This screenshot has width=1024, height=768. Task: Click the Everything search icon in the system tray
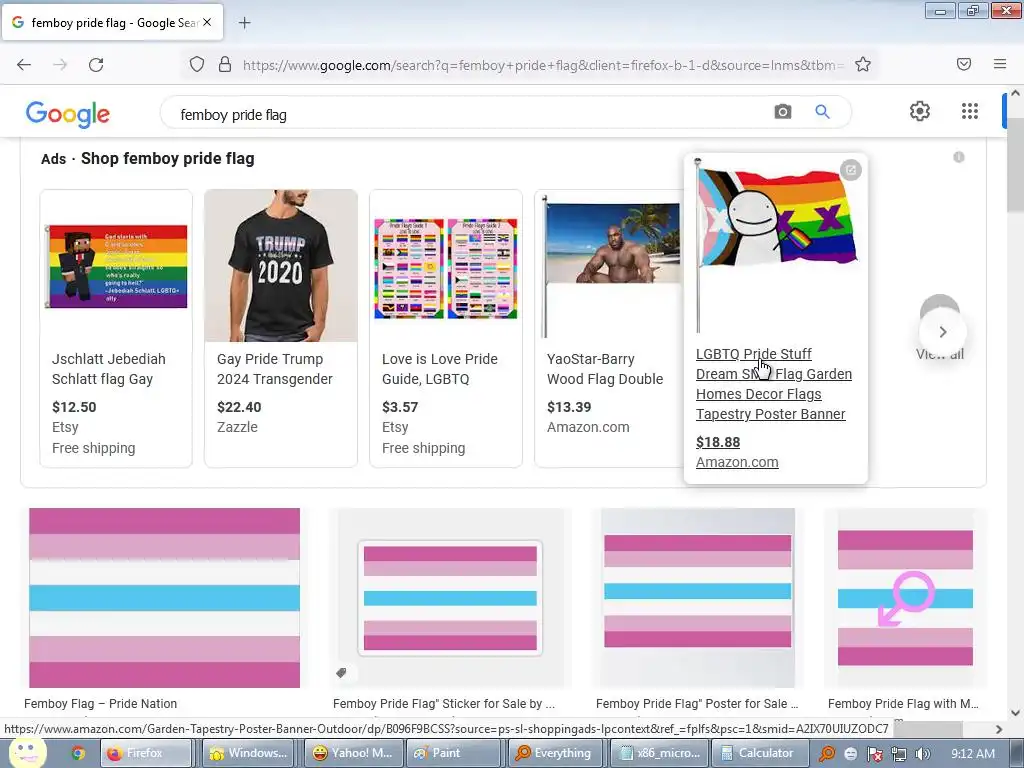click(x=827, y=754)
